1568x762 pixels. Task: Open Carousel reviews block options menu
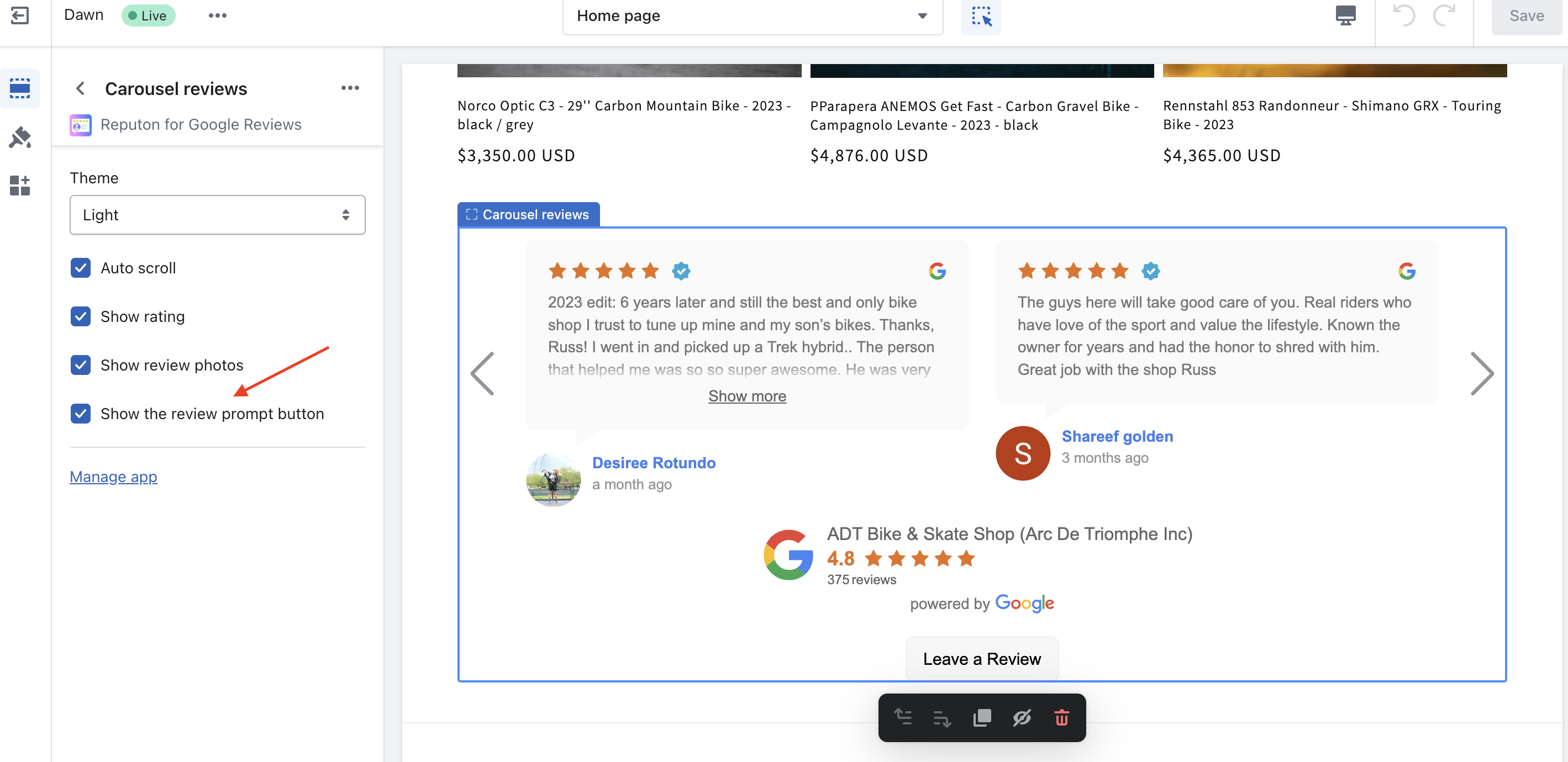pyautogui.click(x=350, y=88)
